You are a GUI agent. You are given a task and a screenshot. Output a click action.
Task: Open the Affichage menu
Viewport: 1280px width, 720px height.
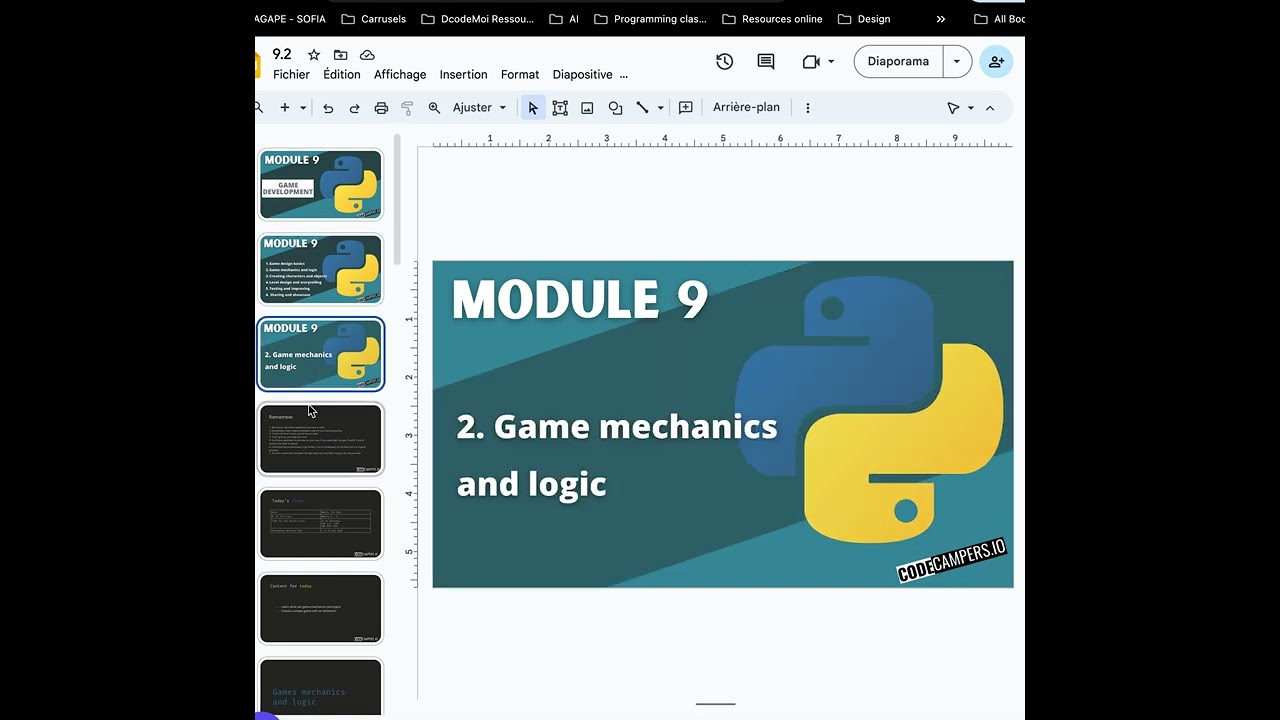(400, 75)
